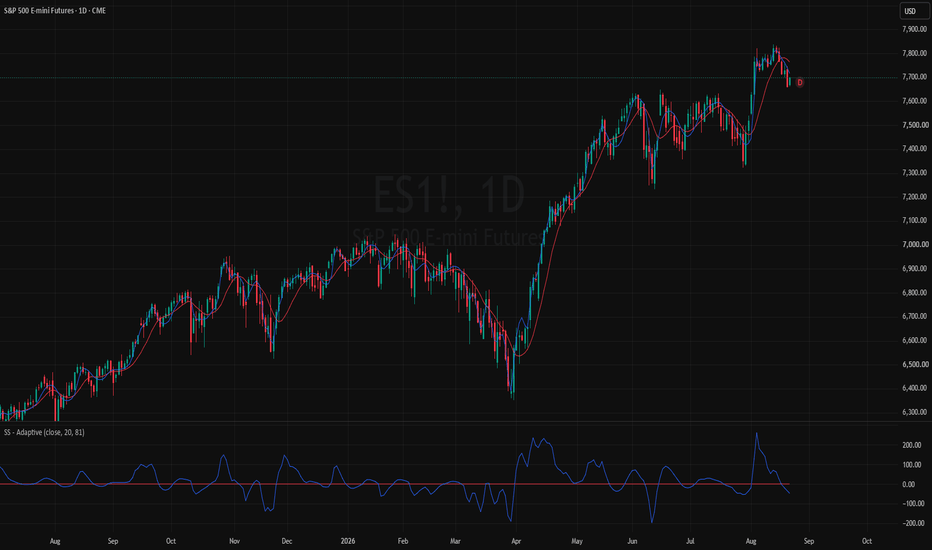Click the Jun label on time axis
This screenshot has height=550, width=932.
(x=632, y=541)
